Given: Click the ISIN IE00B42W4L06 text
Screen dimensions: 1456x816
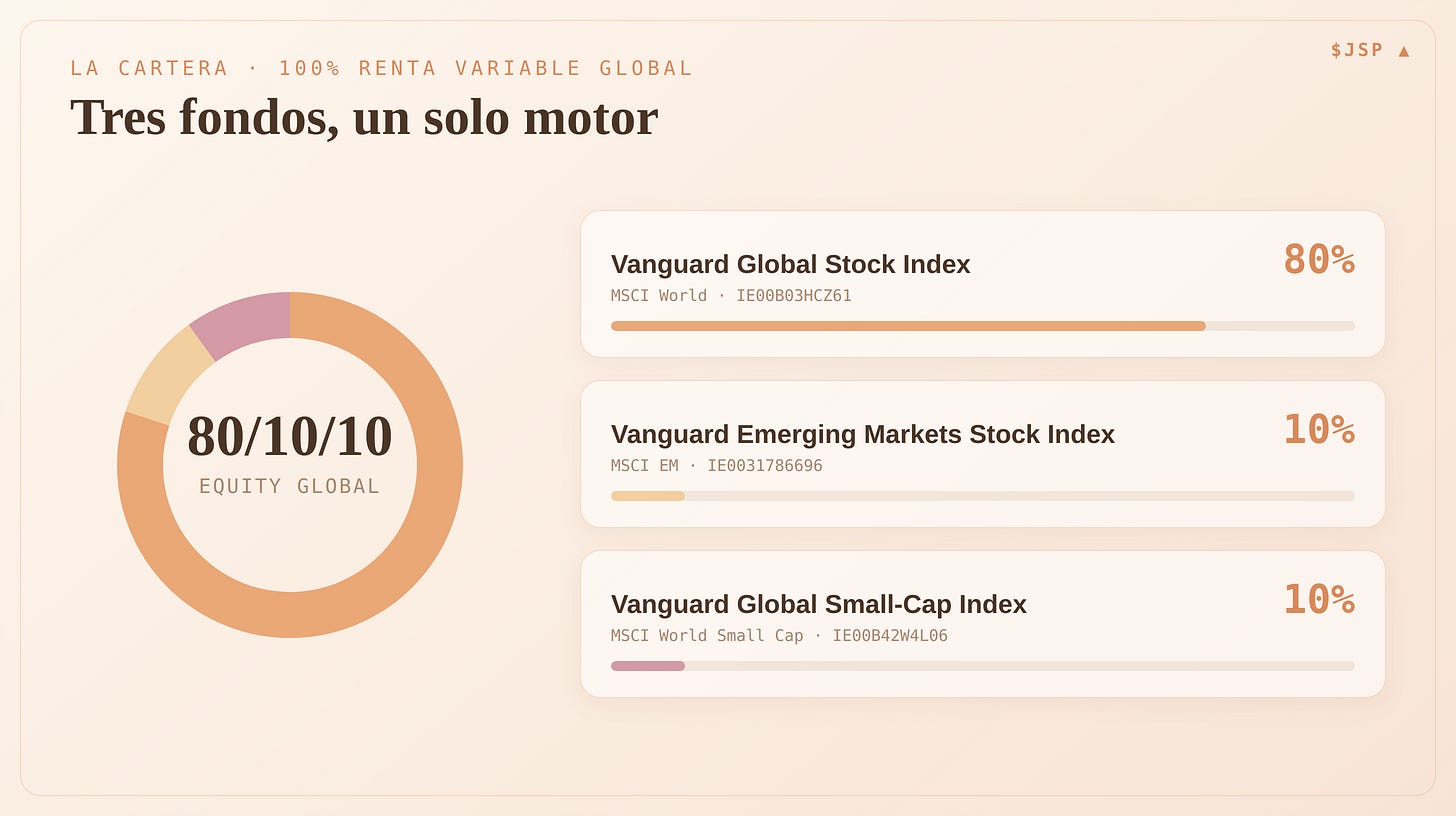Looking at the screenshot, I should (x=890, y=636).
